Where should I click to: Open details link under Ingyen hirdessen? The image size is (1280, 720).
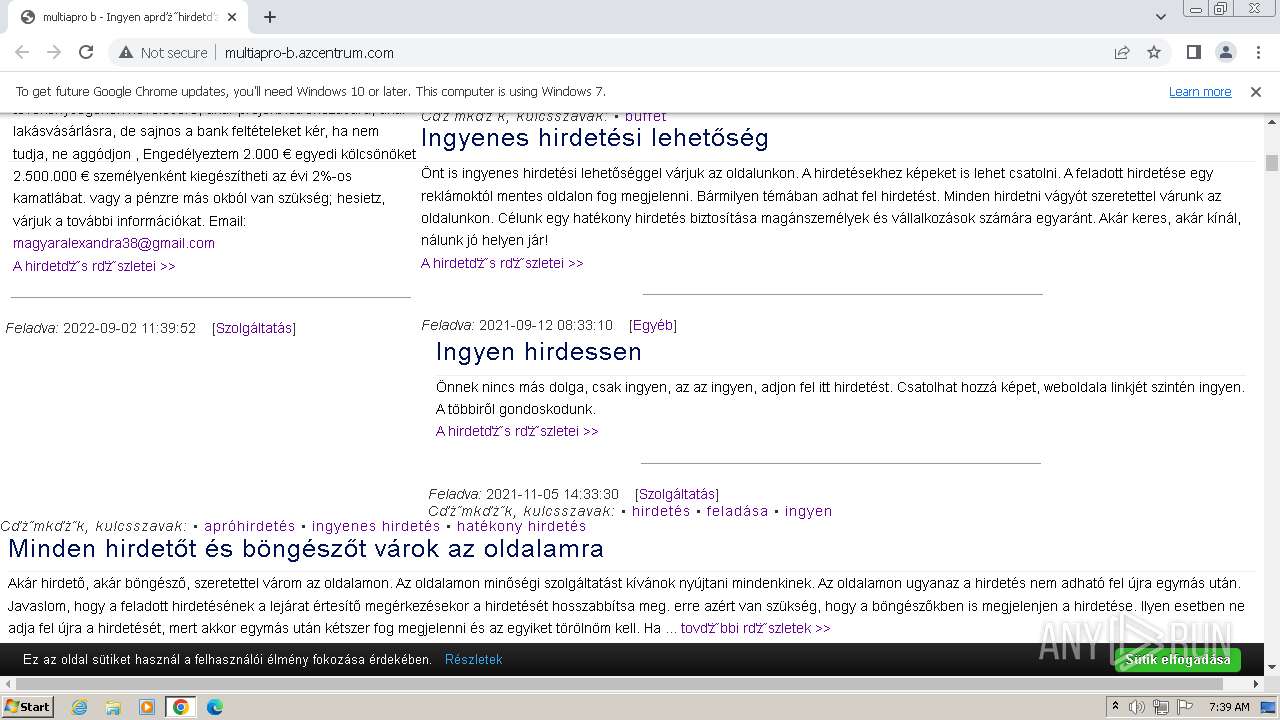click(x=517, y=431)
